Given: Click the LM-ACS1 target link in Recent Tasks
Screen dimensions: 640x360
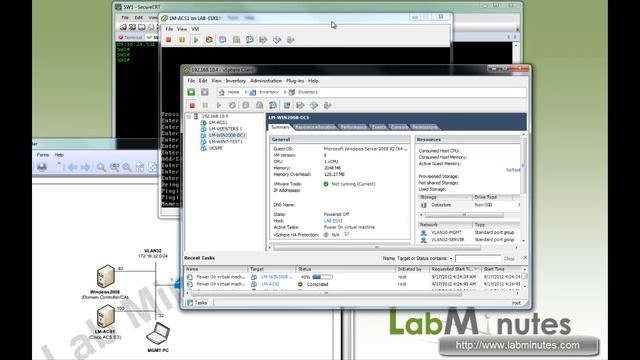Looking at the screenshot, I should (x=270, y=284).
